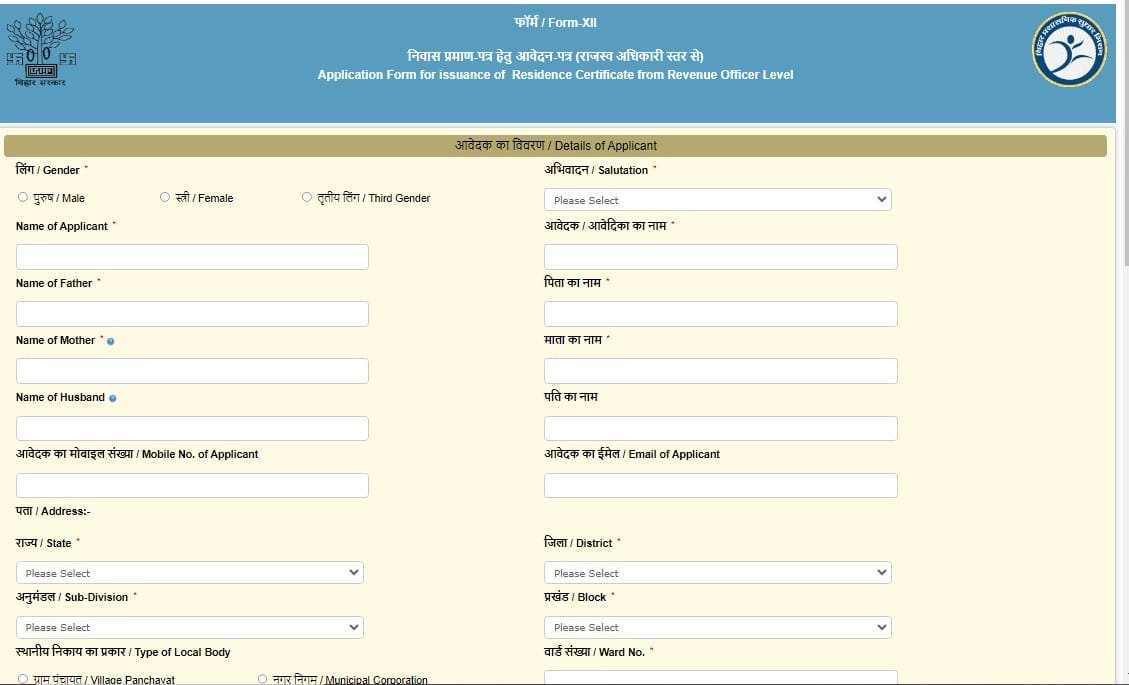Expand the Sub-Division dropdown
This screenshot has height=685, width=1129.
pyautogui.click(x=189, y=627)
